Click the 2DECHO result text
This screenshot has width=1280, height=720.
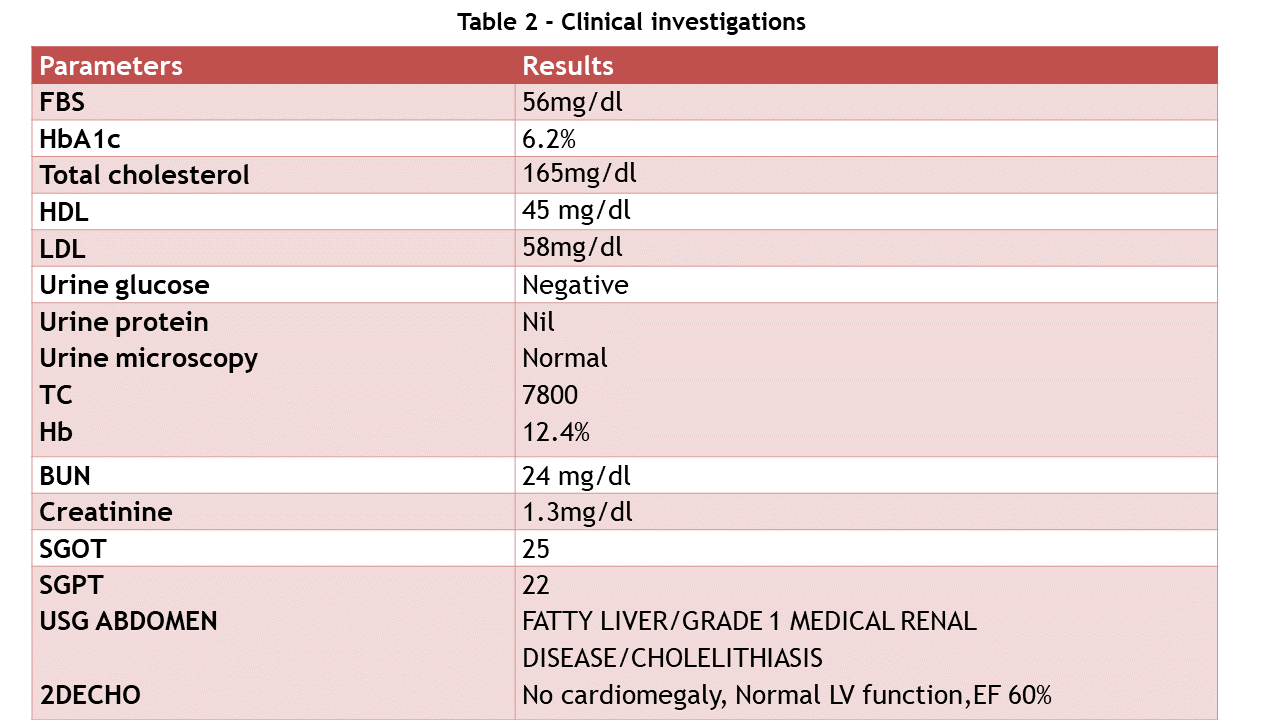(x=787, y=695)
